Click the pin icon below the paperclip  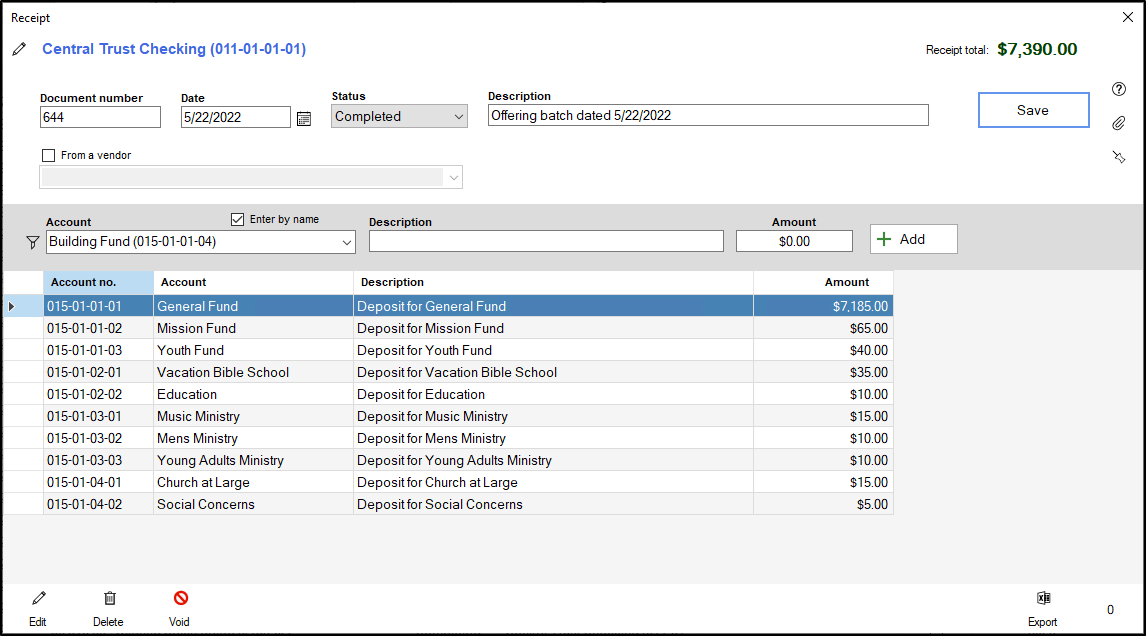pos(1119,157)
